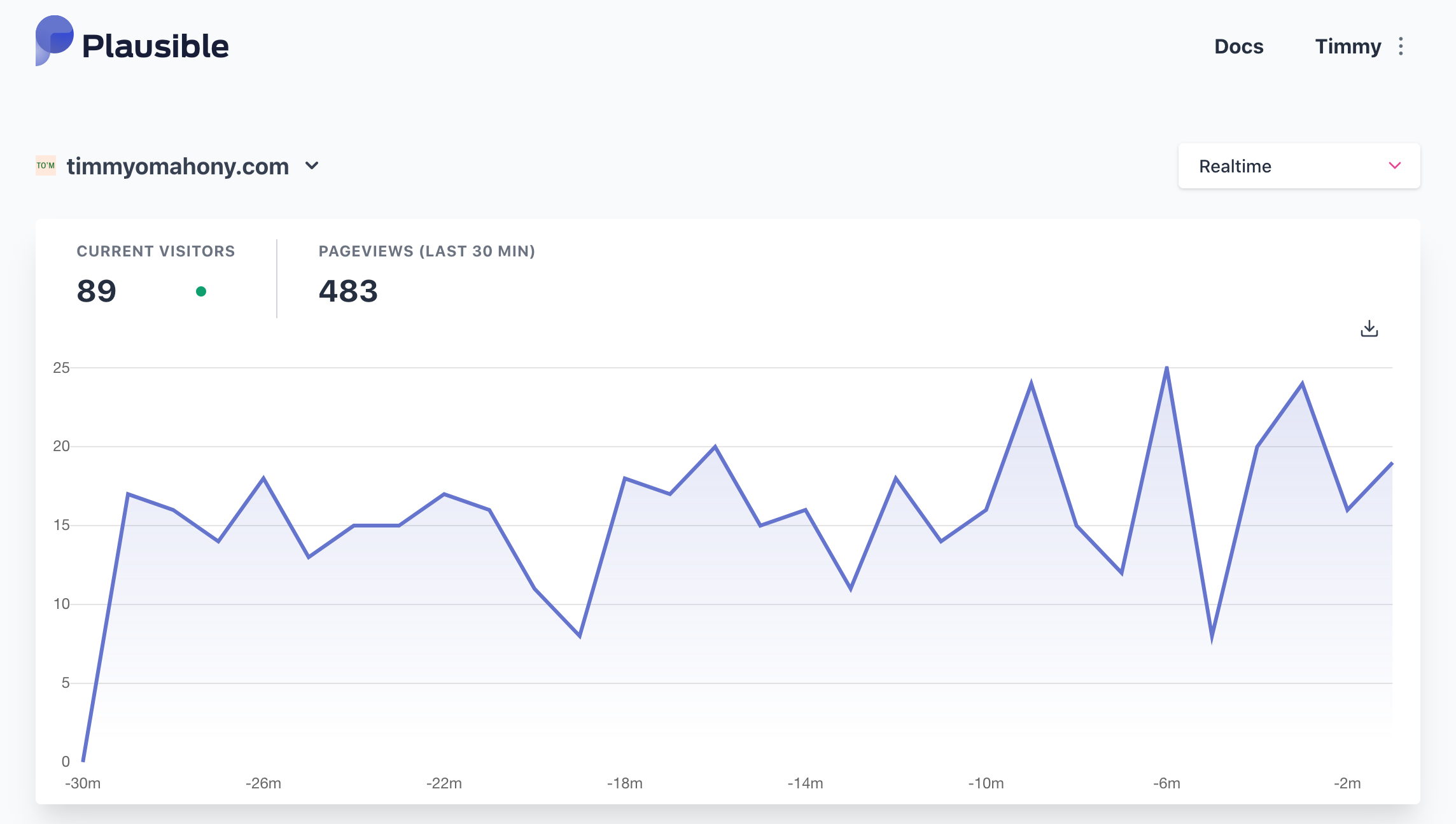This screenshot has height=824, width=1456.
Task: Open the three-dot menu next to Timmy
Action: [x=1401, y=46]
